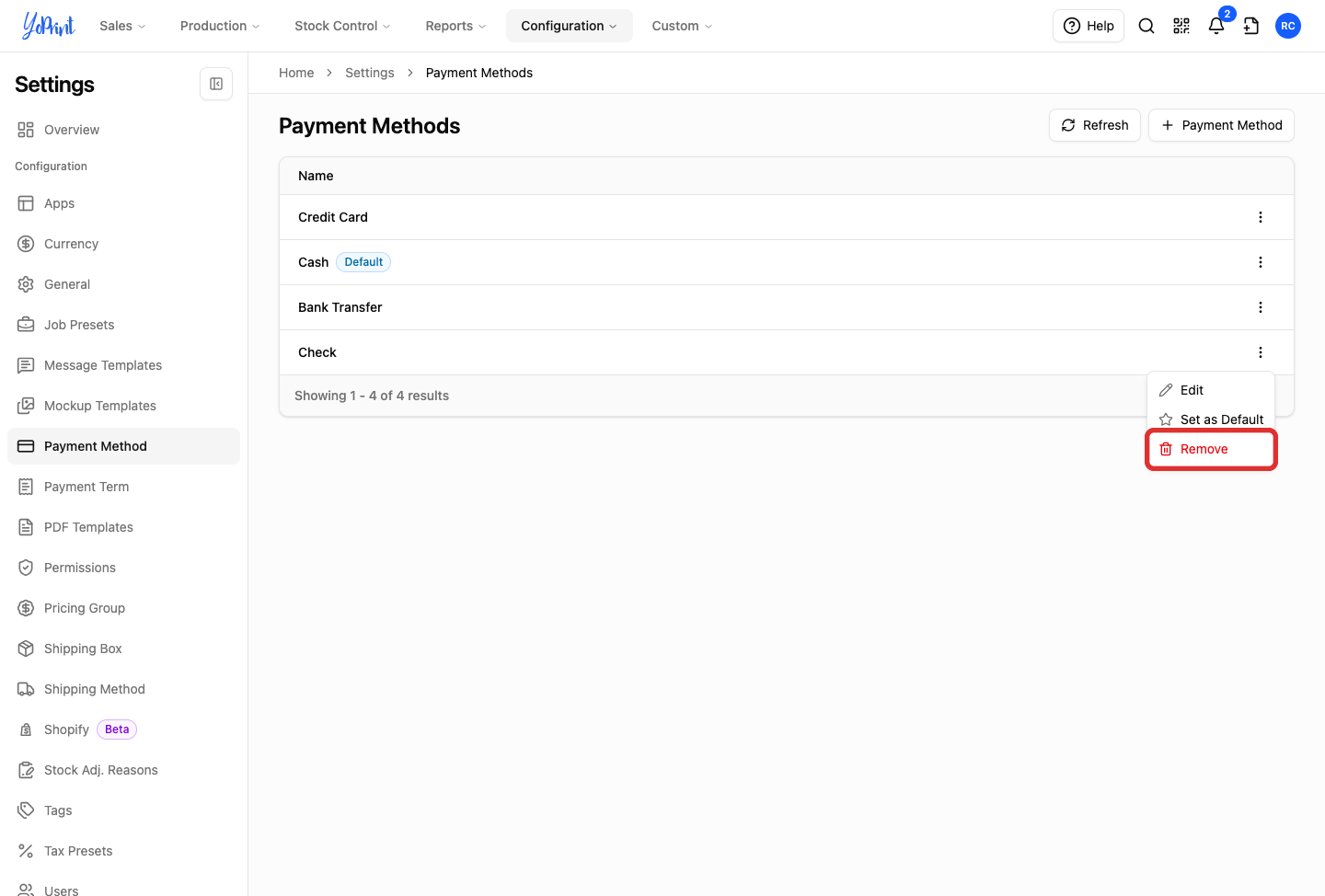This screenshot has width=1325, height=896.
Task: Open the notifications bell
Action: 1216,26
